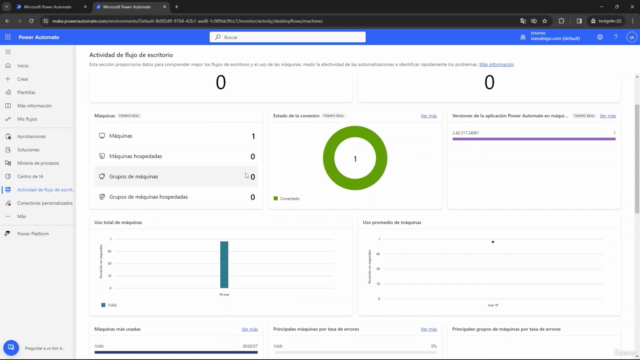This screenshot has width=640, height=360.
Task: Click Ver más in Máquinas más usadas
Action: [249, 329]
